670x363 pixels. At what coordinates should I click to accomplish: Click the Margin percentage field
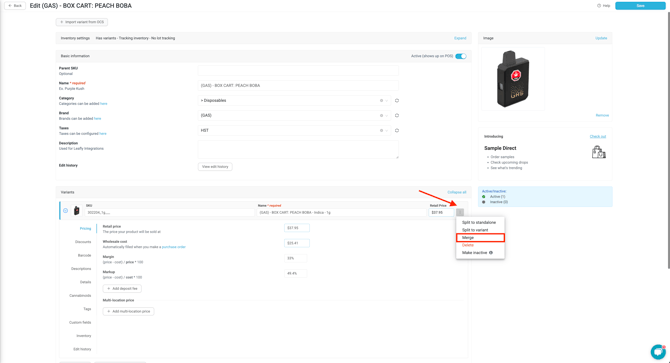[x=295, y=258]
